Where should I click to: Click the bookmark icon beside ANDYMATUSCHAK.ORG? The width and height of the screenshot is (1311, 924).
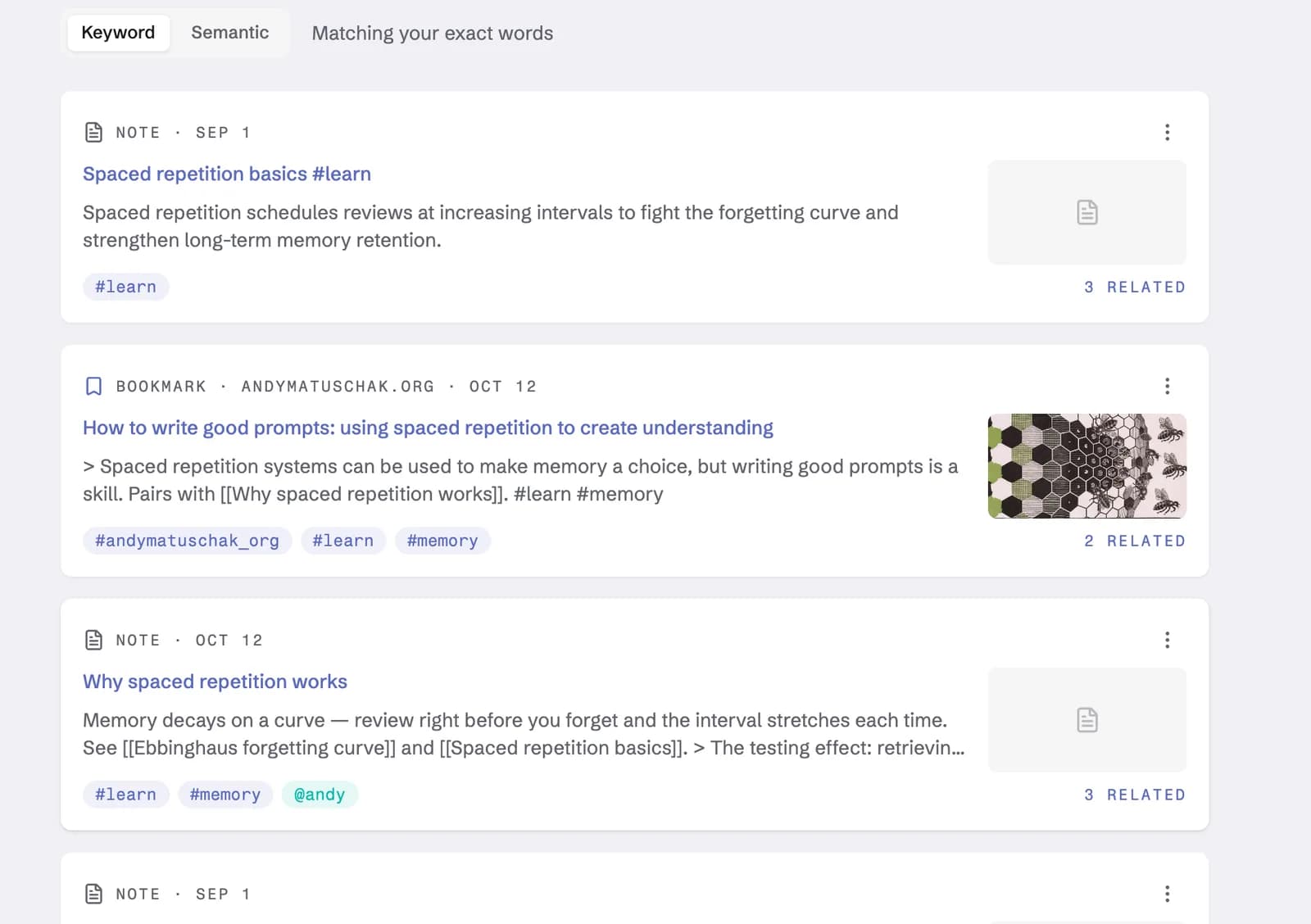coord(94,387)
